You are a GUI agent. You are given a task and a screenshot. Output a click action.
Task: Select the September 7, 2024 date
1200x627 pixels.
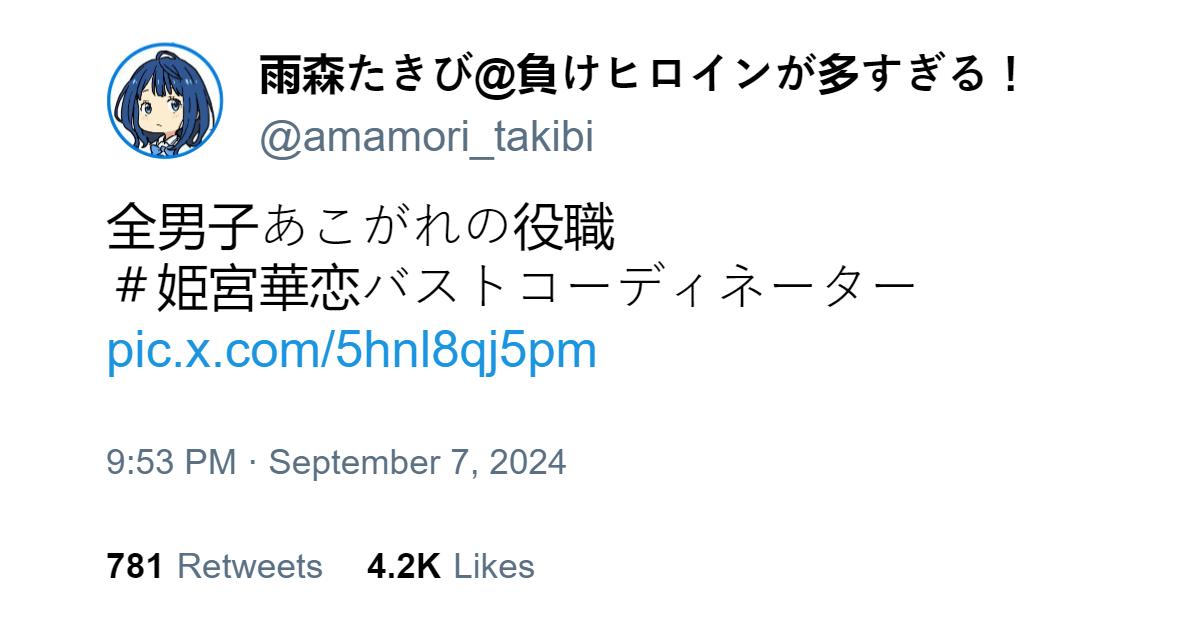click(418, 462)
